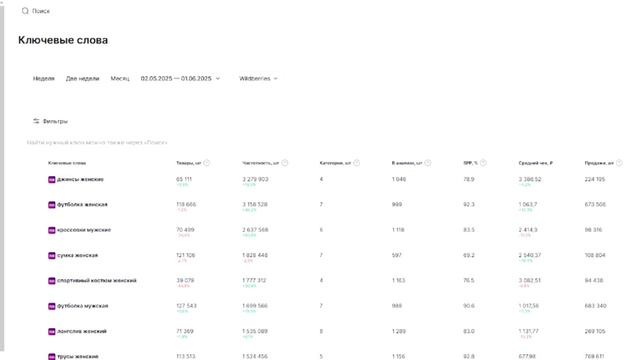
Task: Select frequency 1 535 089 for лонгслив женский
Action: (x=255, y=331)
